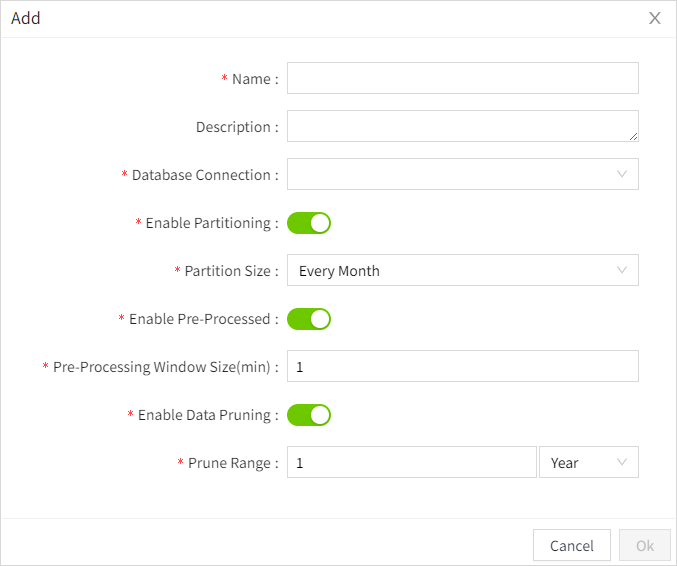Disable the Enable Pre-Processed switch

(309, 319)
